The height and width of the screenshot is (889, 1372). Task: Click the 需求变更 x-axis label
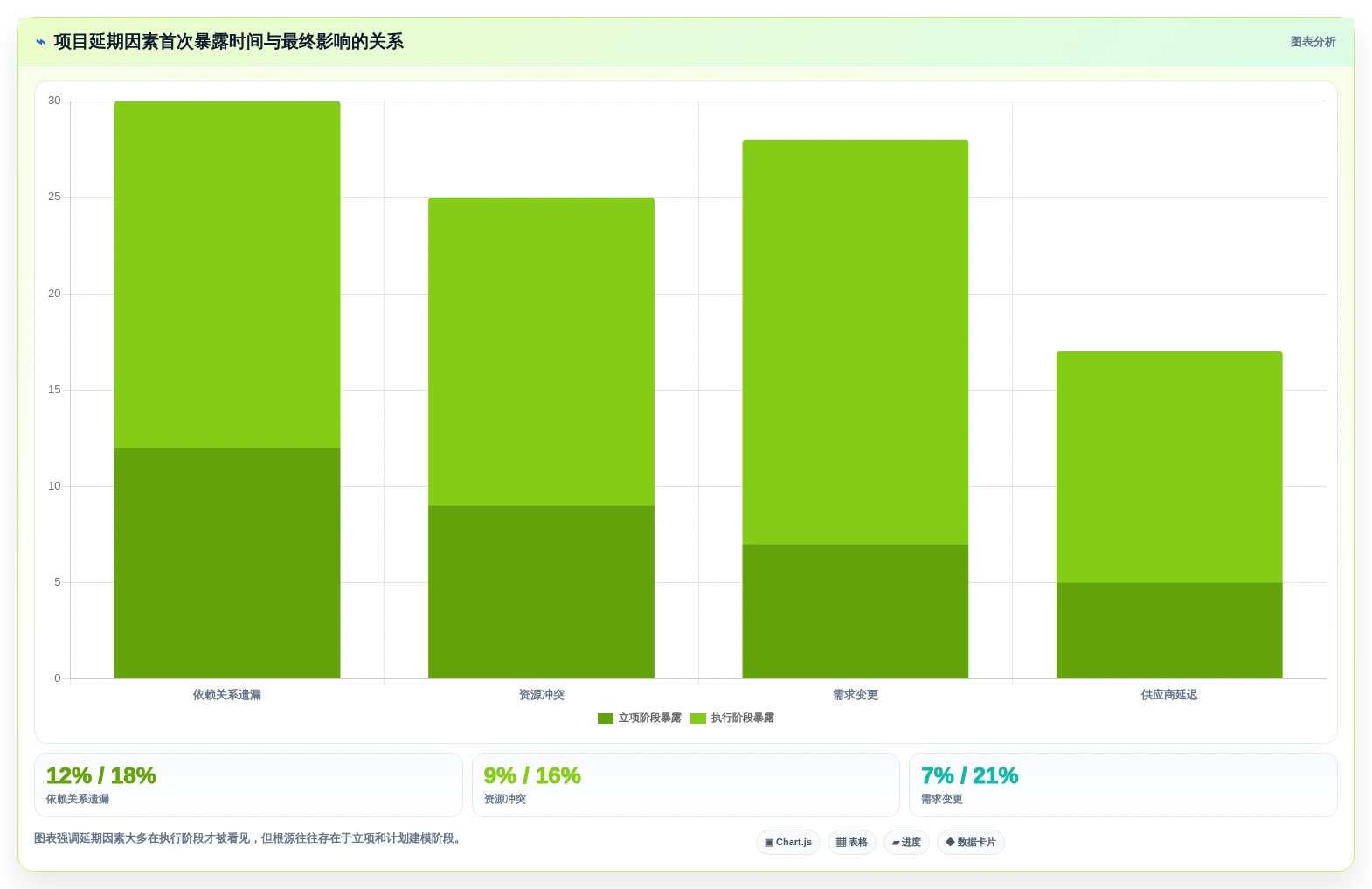pos(856,695)
